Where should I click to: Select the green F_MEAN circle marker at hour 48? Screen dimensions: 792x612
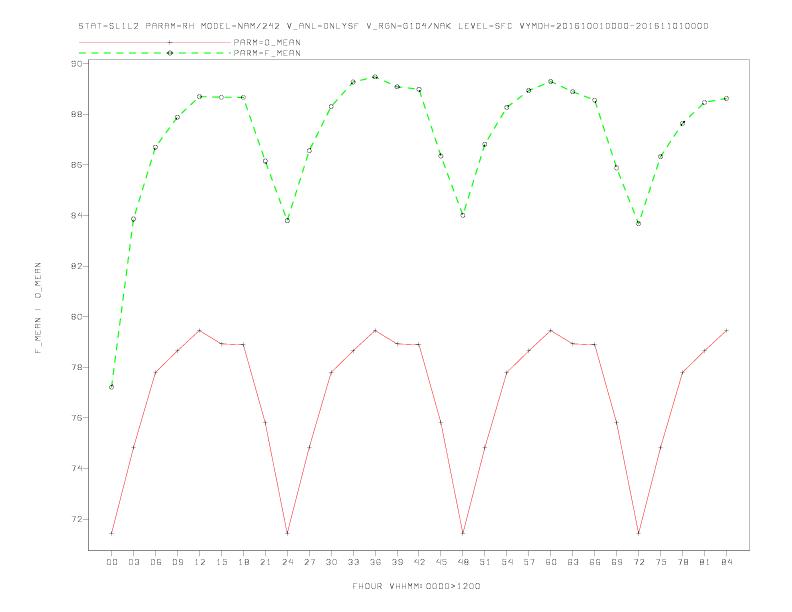(463, 216)
